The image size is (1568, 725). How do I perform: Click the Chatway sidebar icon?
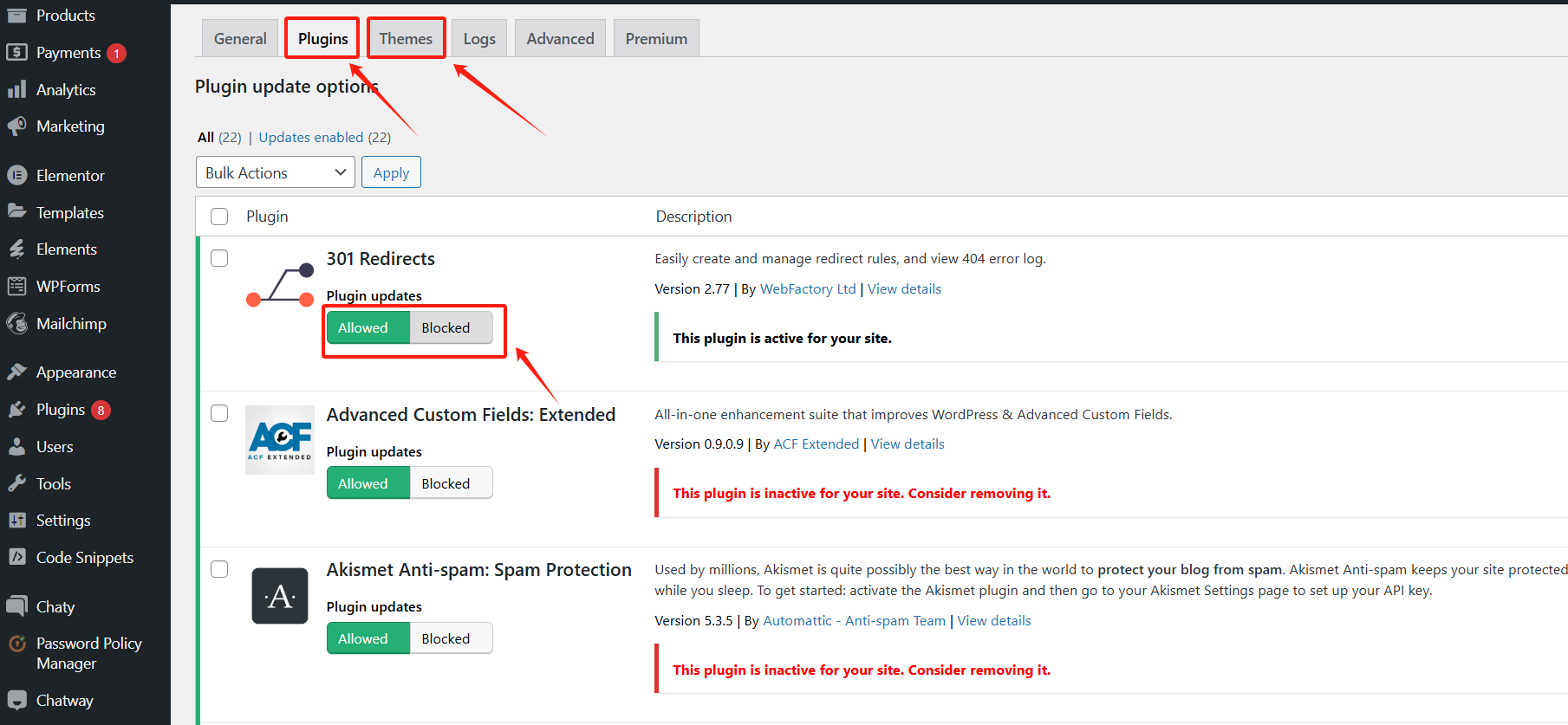(x=16, y=701)
